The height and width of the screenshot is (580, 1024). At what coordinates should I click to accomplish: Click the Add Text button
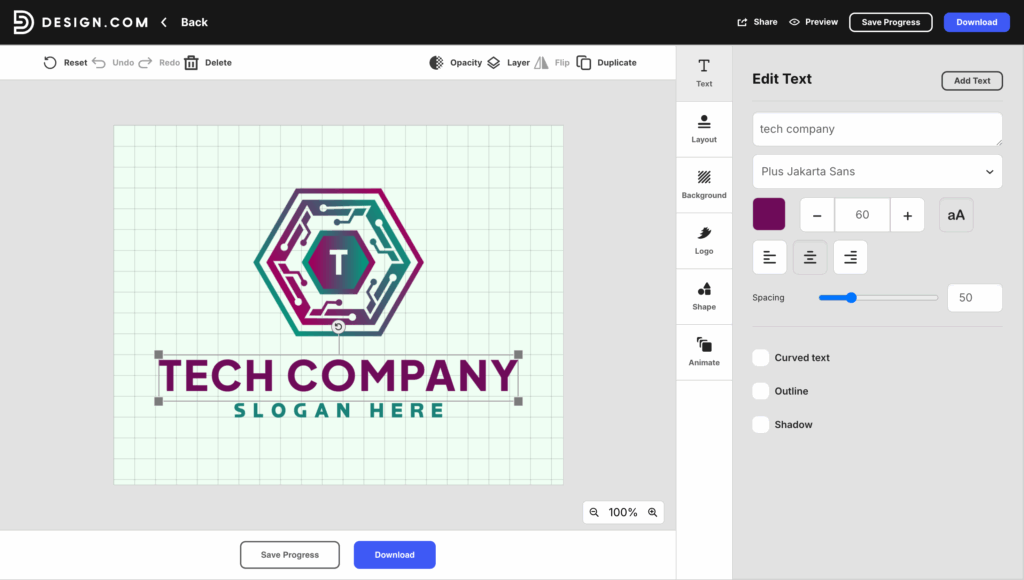point(972,81)
